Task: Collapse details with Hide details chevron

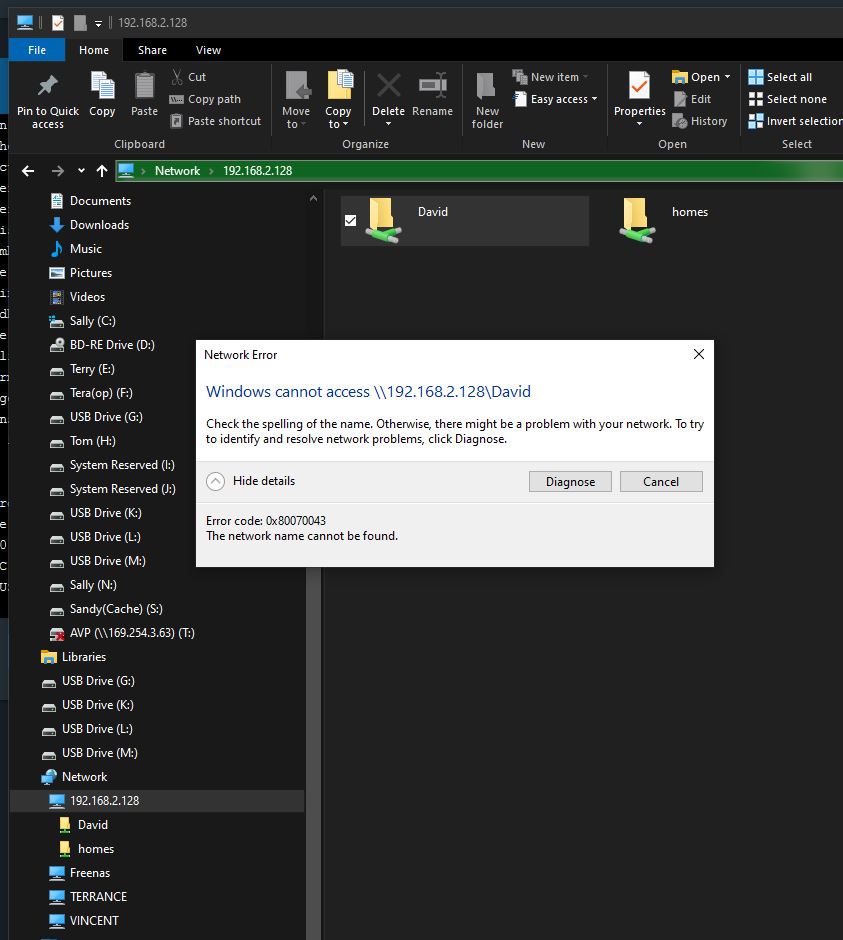Action: 215,481
